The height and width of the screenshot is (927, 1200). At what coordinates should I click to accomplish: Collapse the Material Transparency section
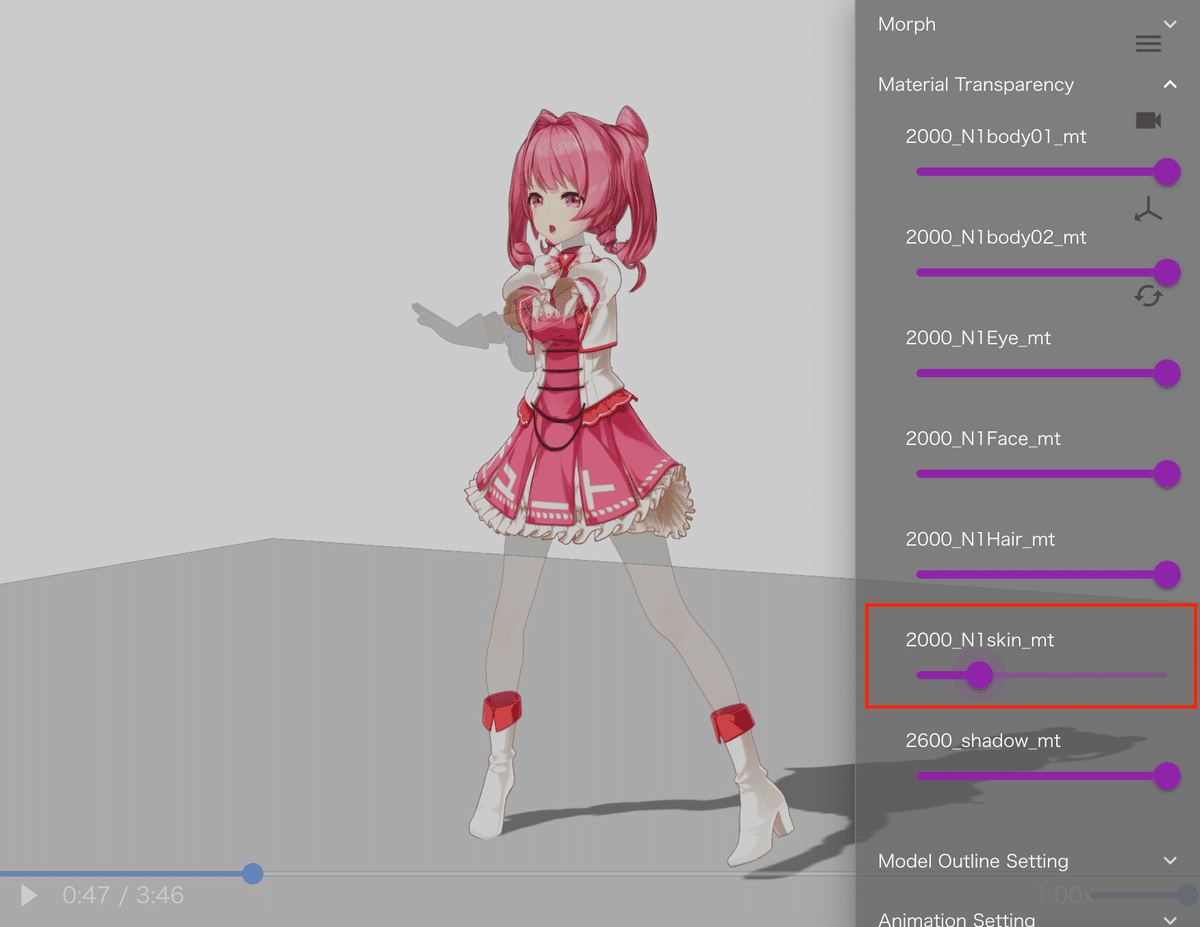click(1170, 85)
